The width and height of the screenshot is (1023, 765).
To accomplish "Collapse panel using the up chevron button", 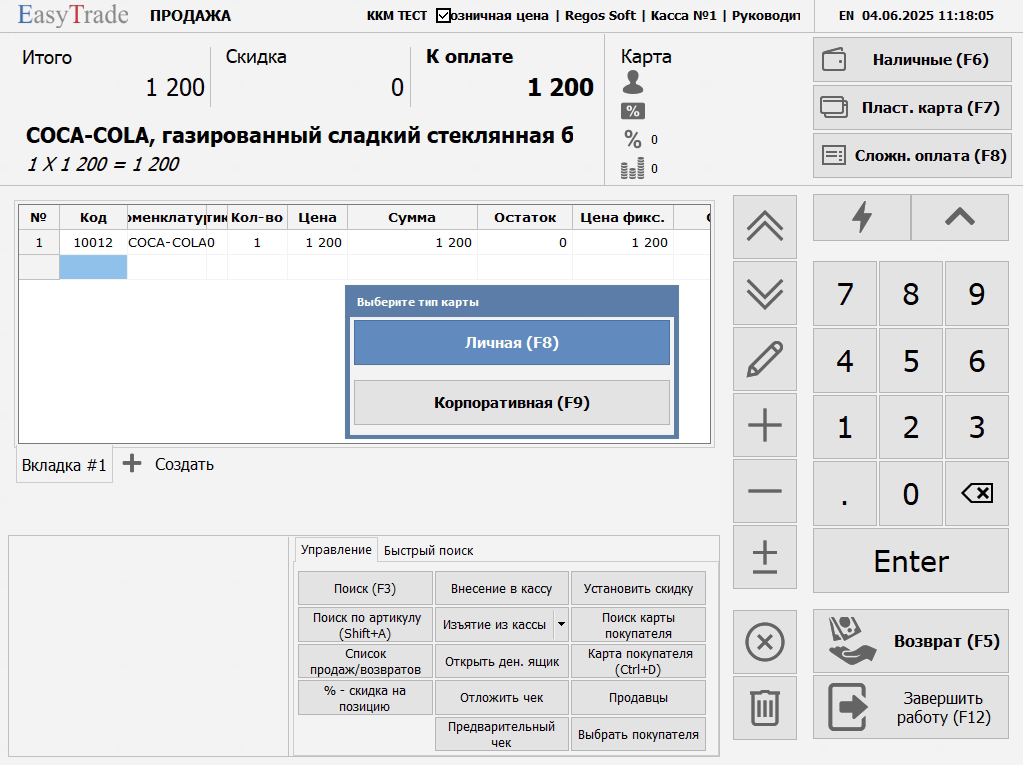I will pos(960,218).
